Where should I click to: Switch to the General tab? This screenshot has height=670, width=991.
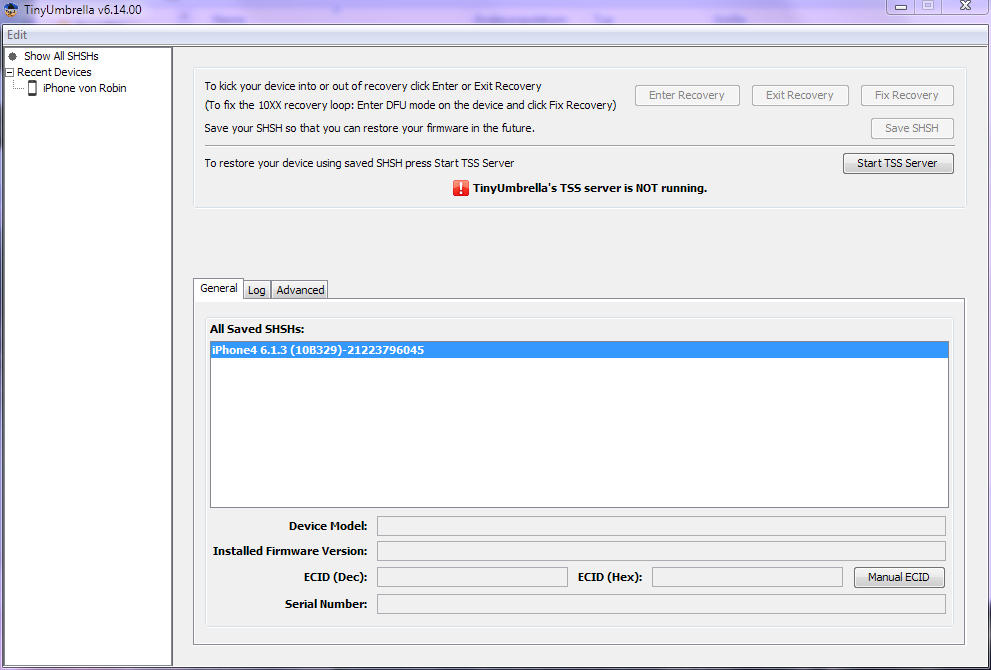coord(219,288)
